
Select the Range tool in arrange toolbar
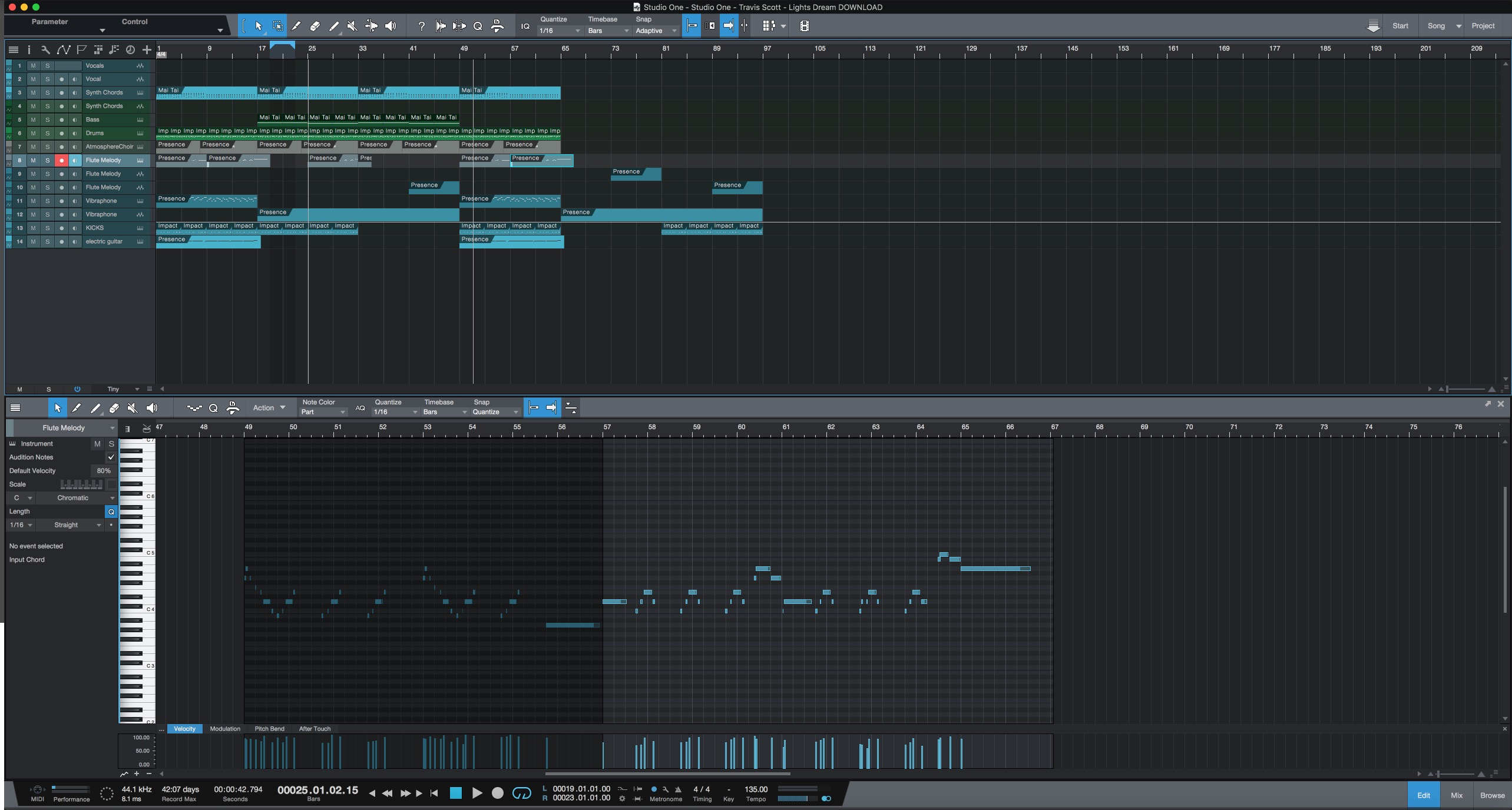pyautogui.click(x=278, y=26)
